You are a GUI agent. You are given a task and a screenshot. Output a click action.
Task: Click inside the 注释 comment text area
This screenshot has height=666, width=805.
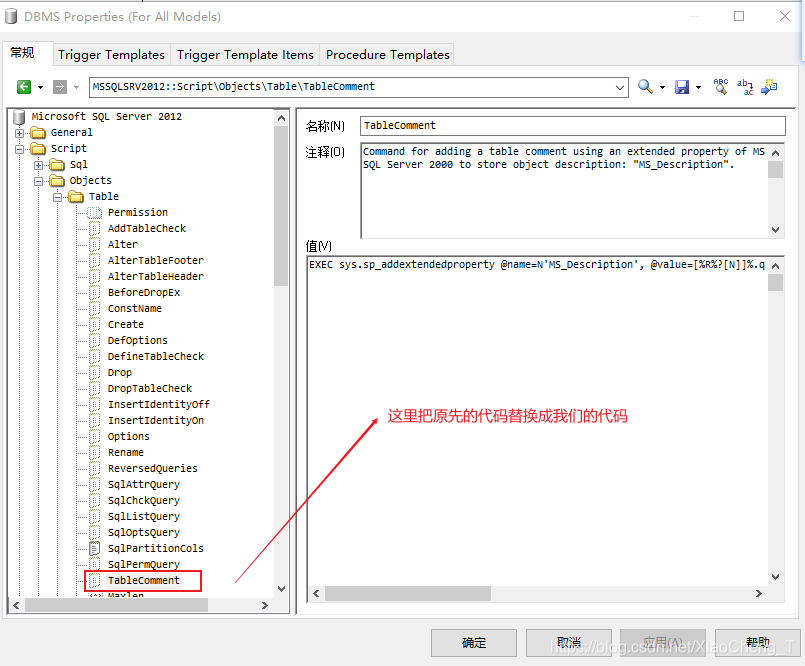(565, 190)
